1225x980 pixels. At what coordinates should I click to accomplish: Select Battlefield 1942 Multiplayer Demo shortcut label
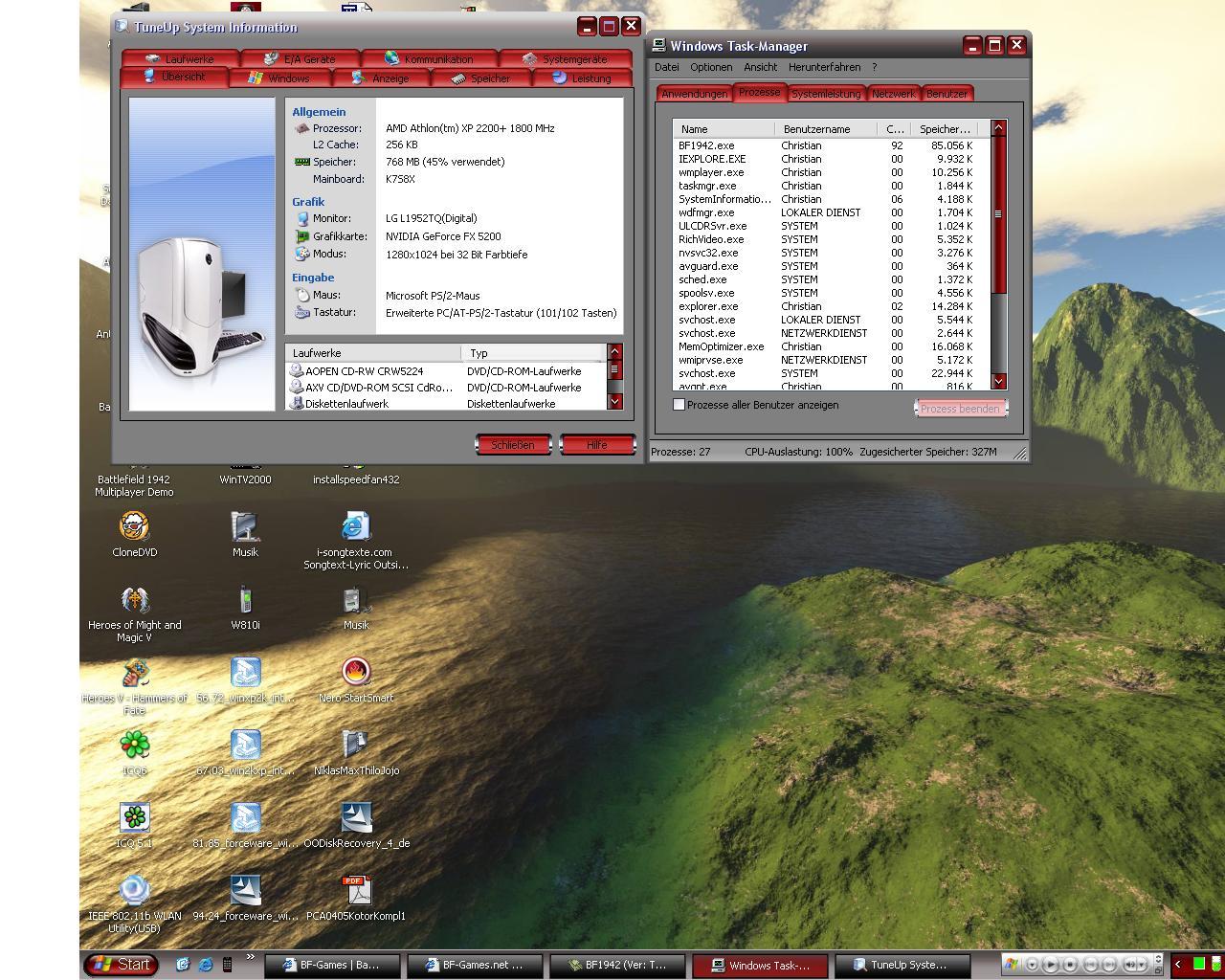point(134,486)
